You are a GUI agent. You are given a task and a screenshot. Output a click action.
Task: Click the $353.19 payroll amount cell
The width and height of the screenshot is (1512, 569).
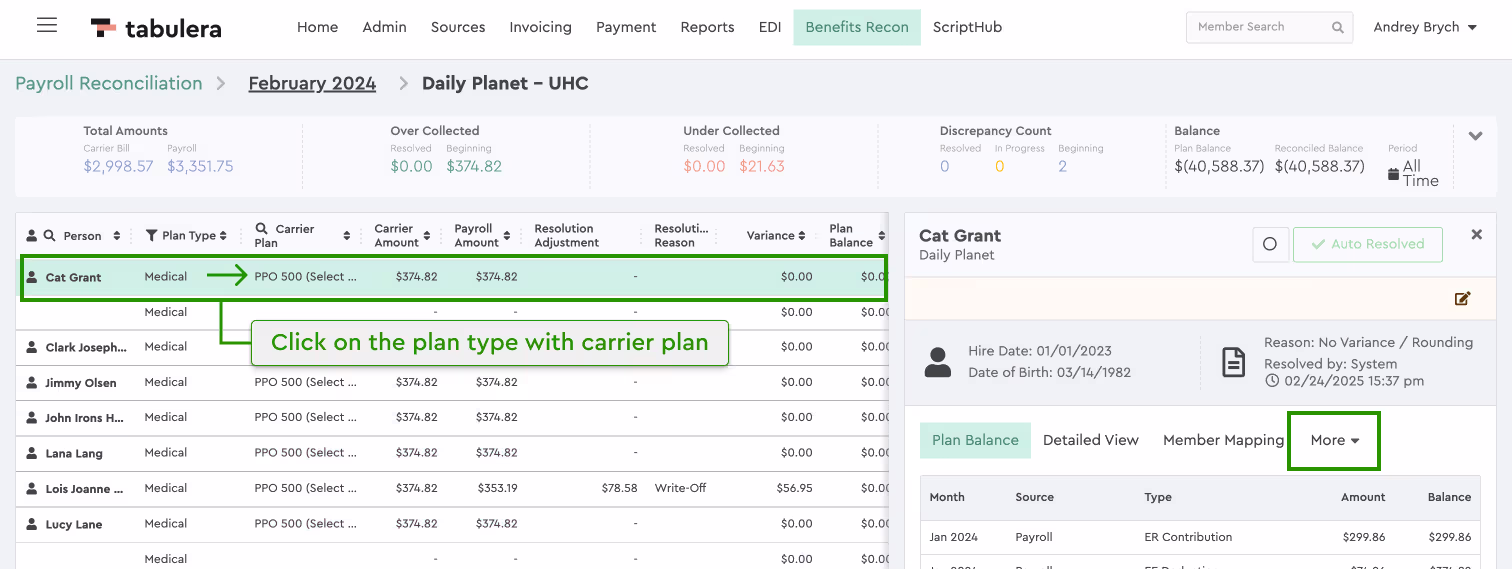[x=497, y=488]
